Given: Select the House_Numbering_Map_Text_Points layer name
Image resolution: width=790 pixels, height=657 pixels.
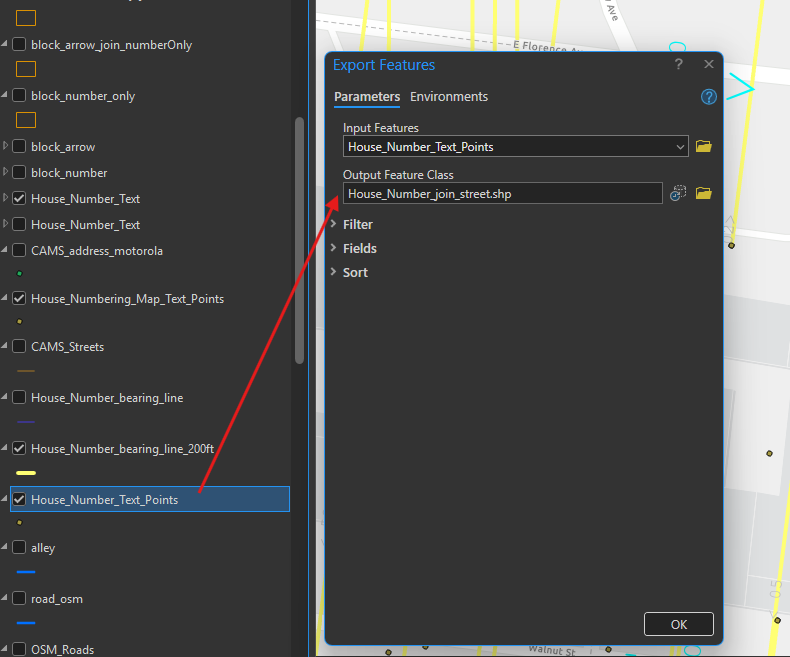Looking at the screenshot, I should pos(127,299).
